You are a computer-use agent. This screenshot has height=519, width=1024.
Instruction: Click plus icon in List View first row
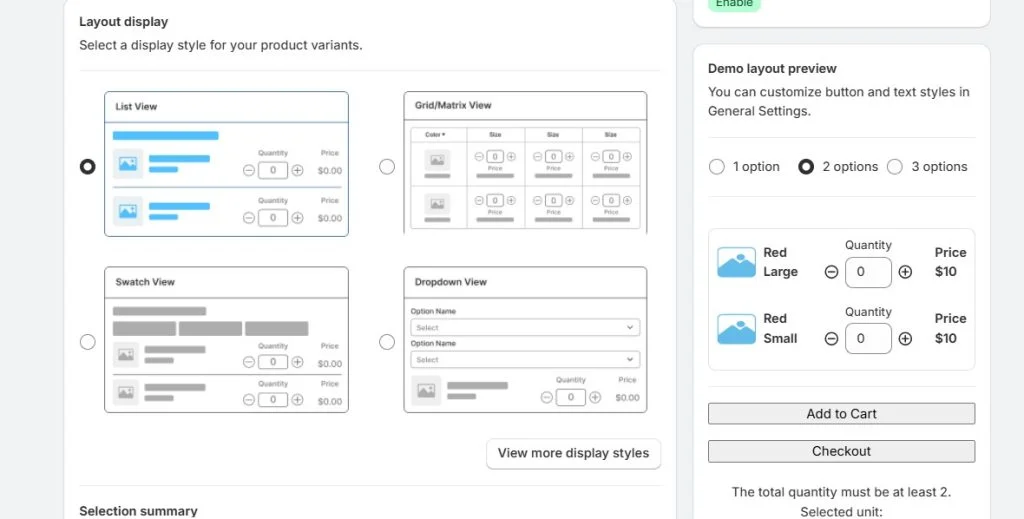tap(297, 170)
